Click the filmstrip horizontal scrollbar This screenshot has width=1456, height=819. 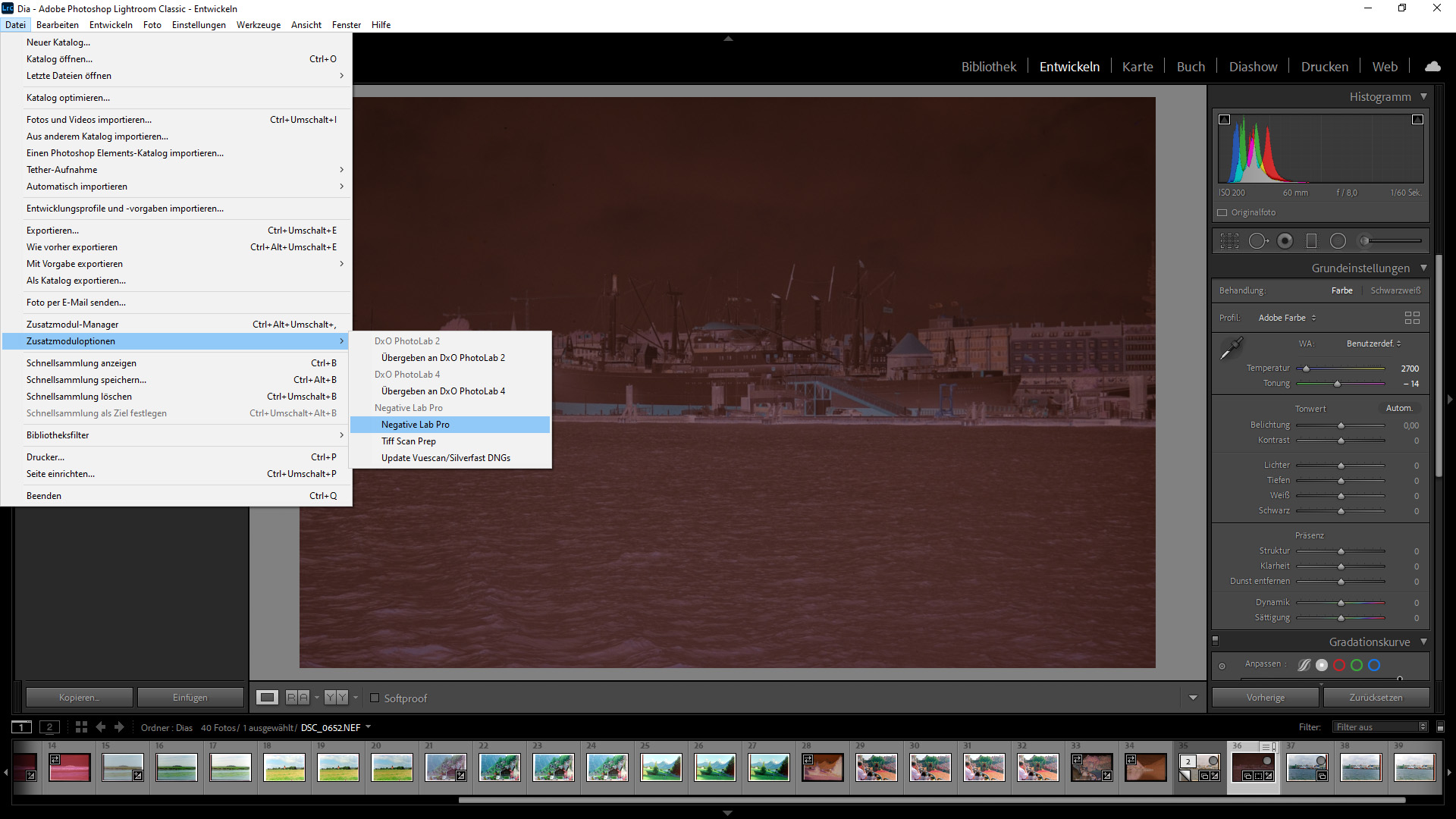pos(932,799)
